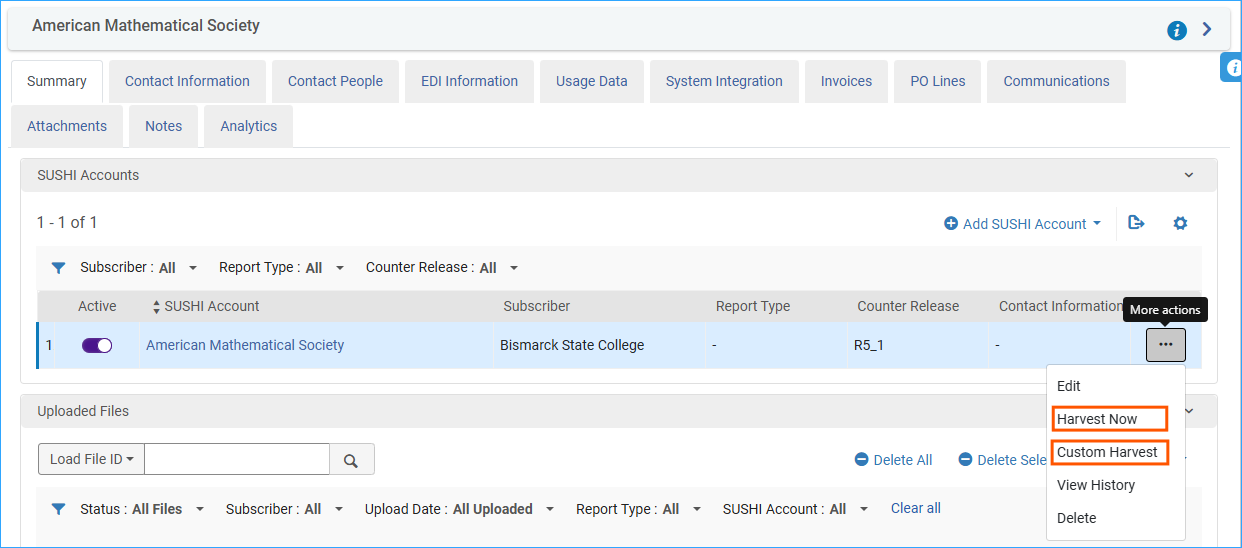Open Uploaded Files Subscriber filter dropdown
Image resolution: width=1242 pixels, height=548 pixels.
284,509
